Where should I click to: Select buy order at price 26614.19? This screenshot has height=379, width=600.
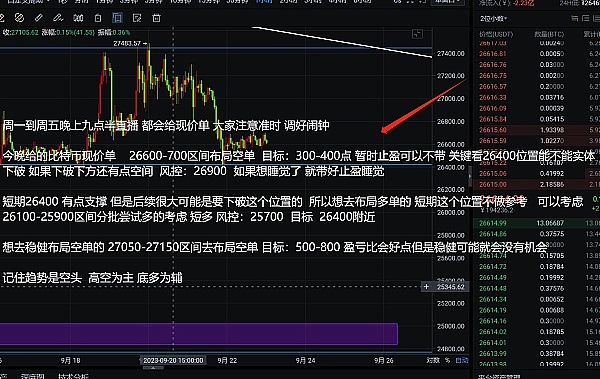[536, 310]
